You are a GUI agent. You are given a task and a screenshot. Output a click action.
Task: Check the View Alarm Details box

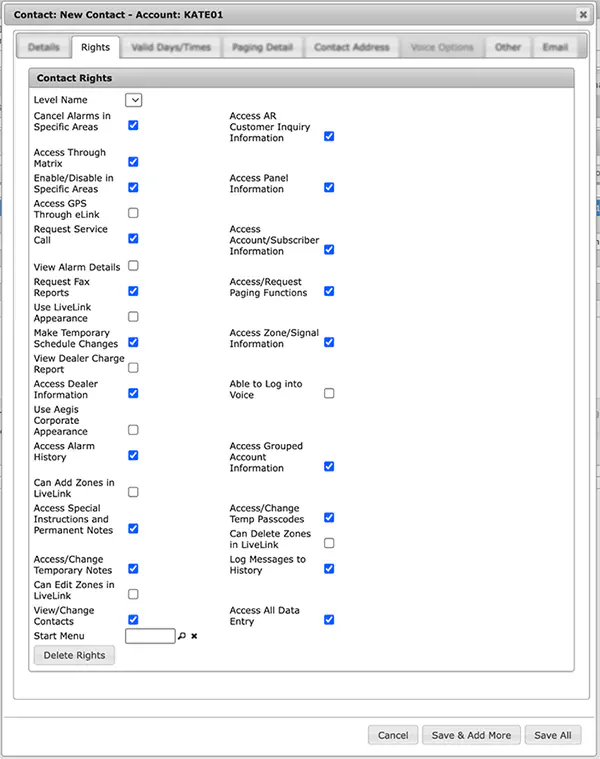[x=133, y=266]
